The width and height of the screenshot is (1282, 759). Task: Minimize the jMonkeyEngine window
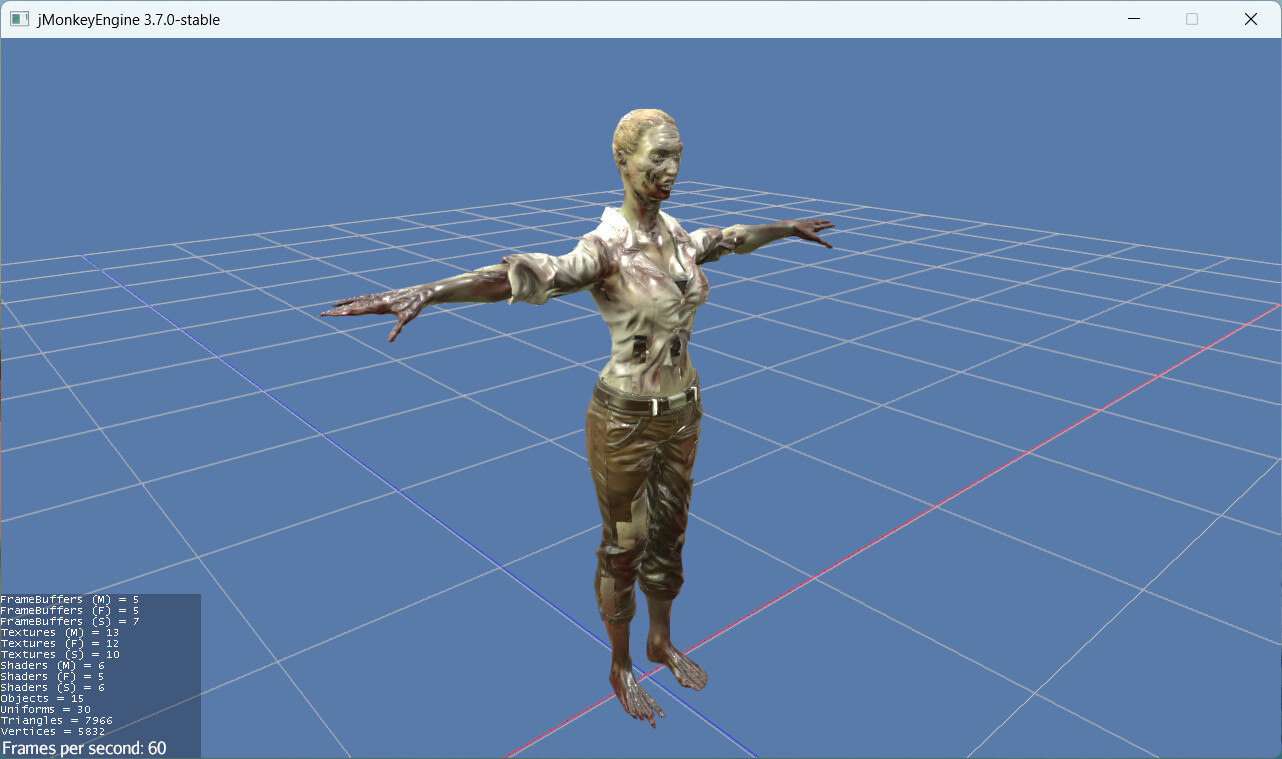point(1134,19)
